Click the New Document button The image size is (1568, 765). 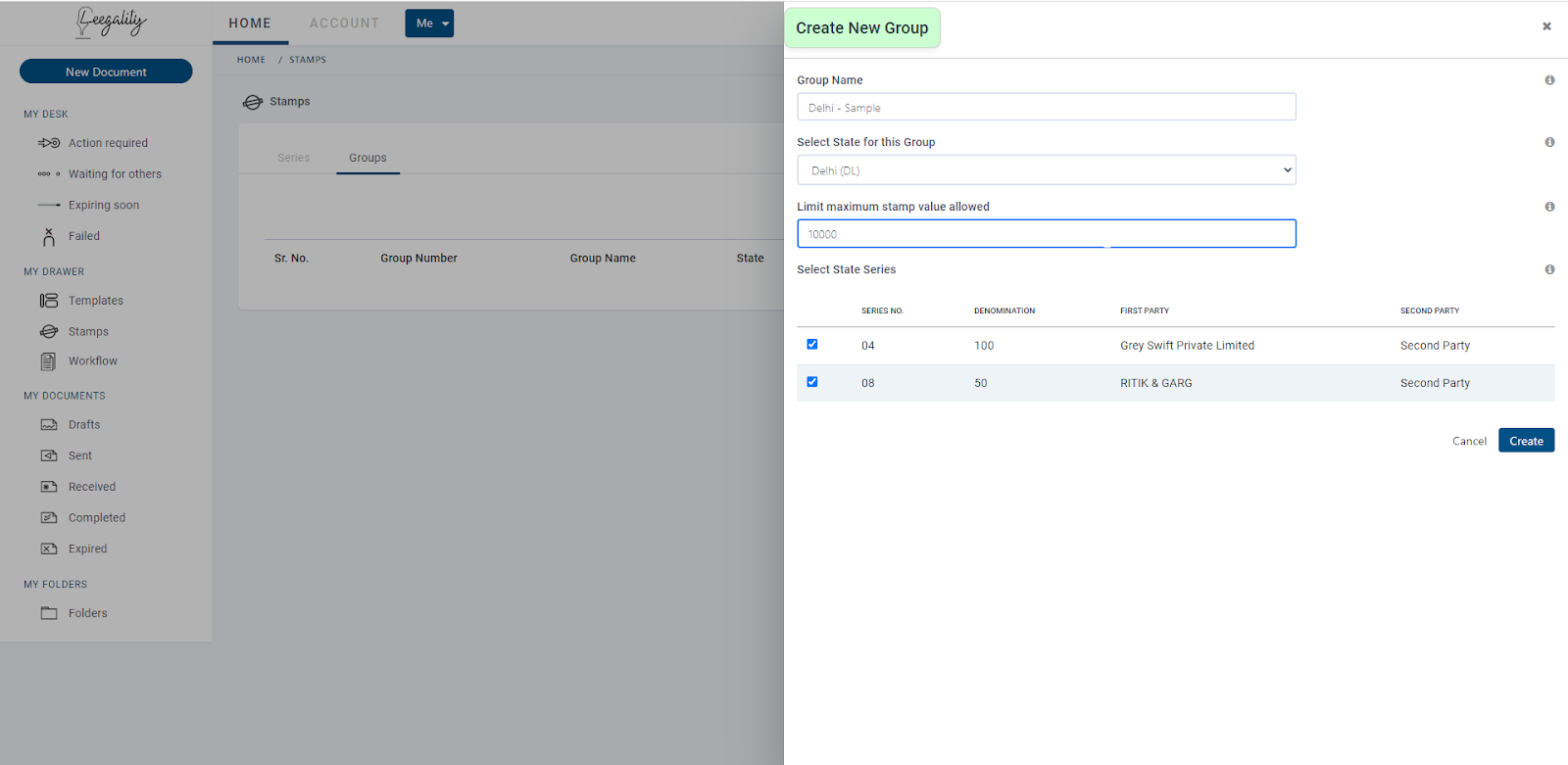pos(106,72)
